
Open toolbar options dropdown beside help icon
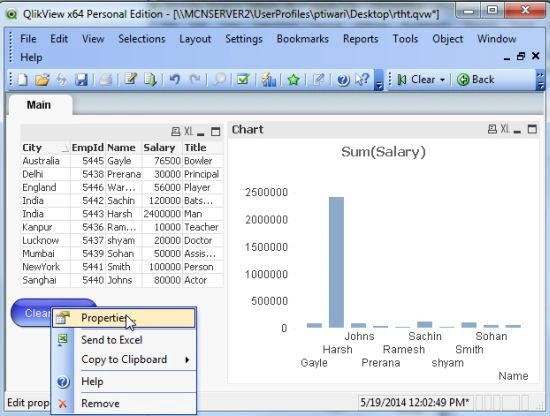(378, 80)
